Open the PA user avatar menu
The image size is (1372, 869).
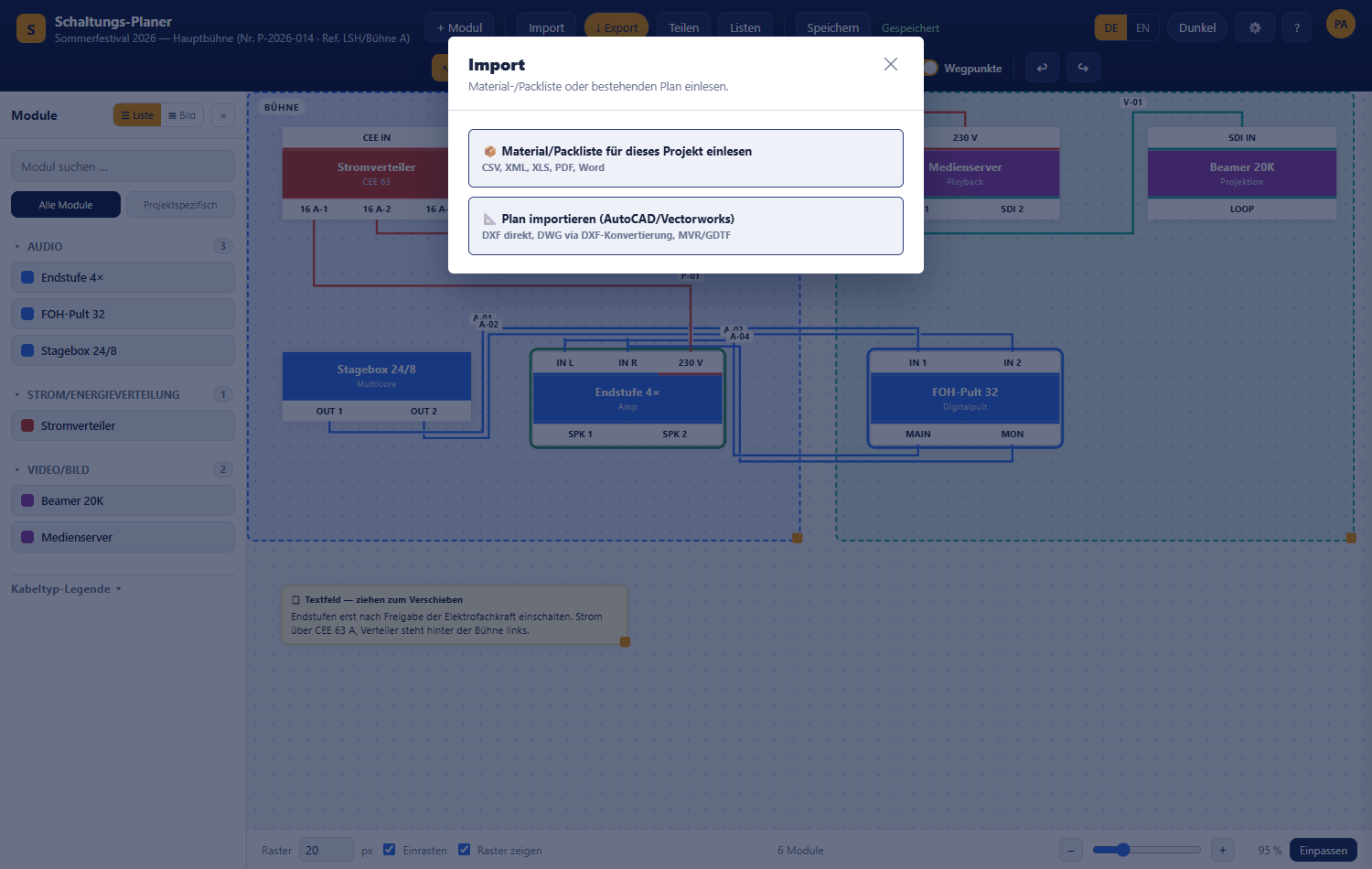click(x=1341, y=25)
